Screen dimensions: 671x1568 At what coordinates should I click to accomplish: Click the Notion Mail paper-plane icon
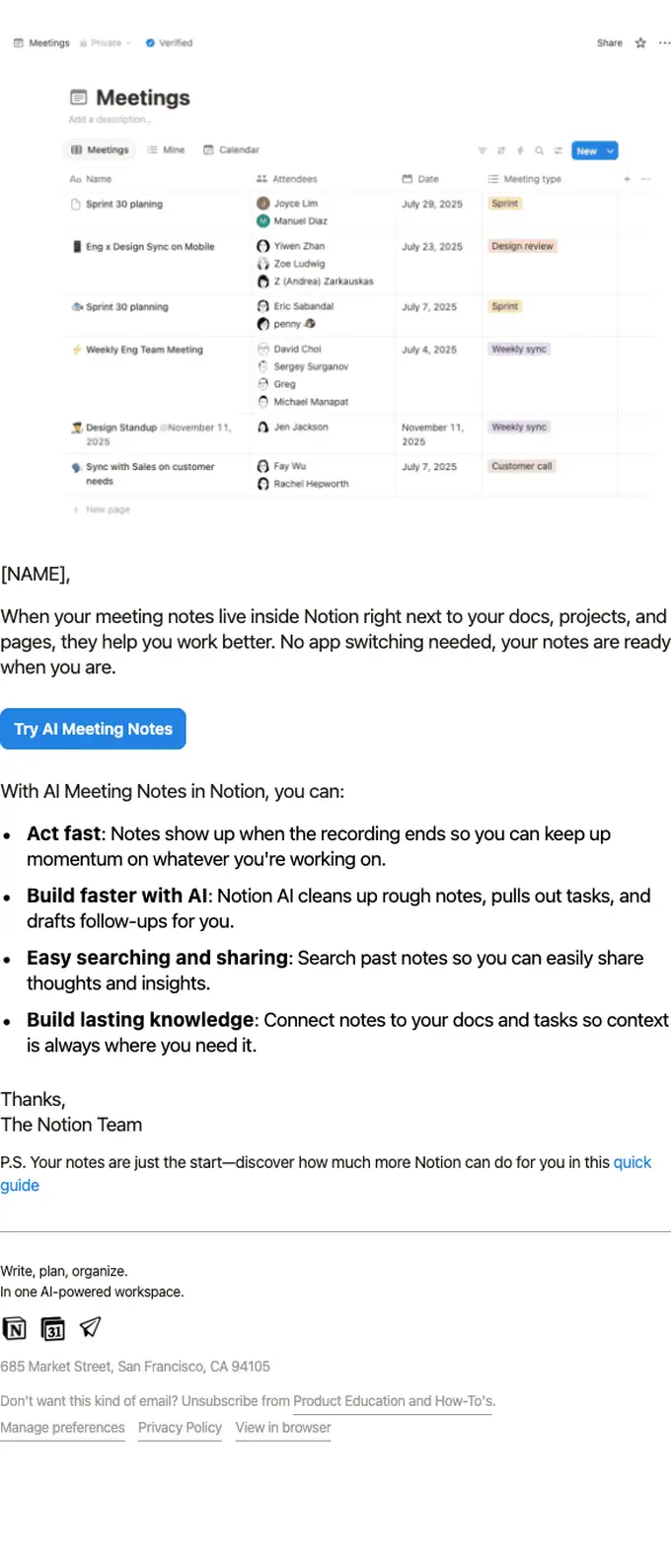tap(91, 1327)
